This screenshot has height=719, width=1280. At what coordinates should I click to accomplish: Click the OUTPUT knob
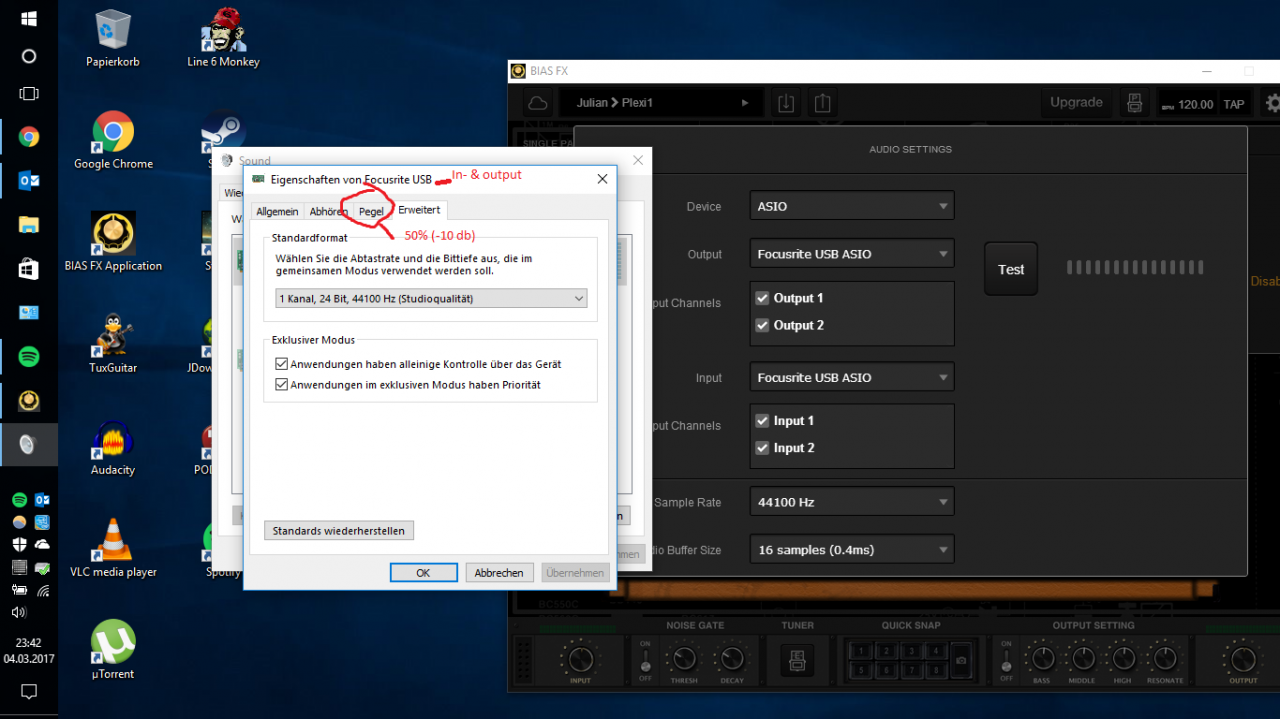tap(1243, 659)
